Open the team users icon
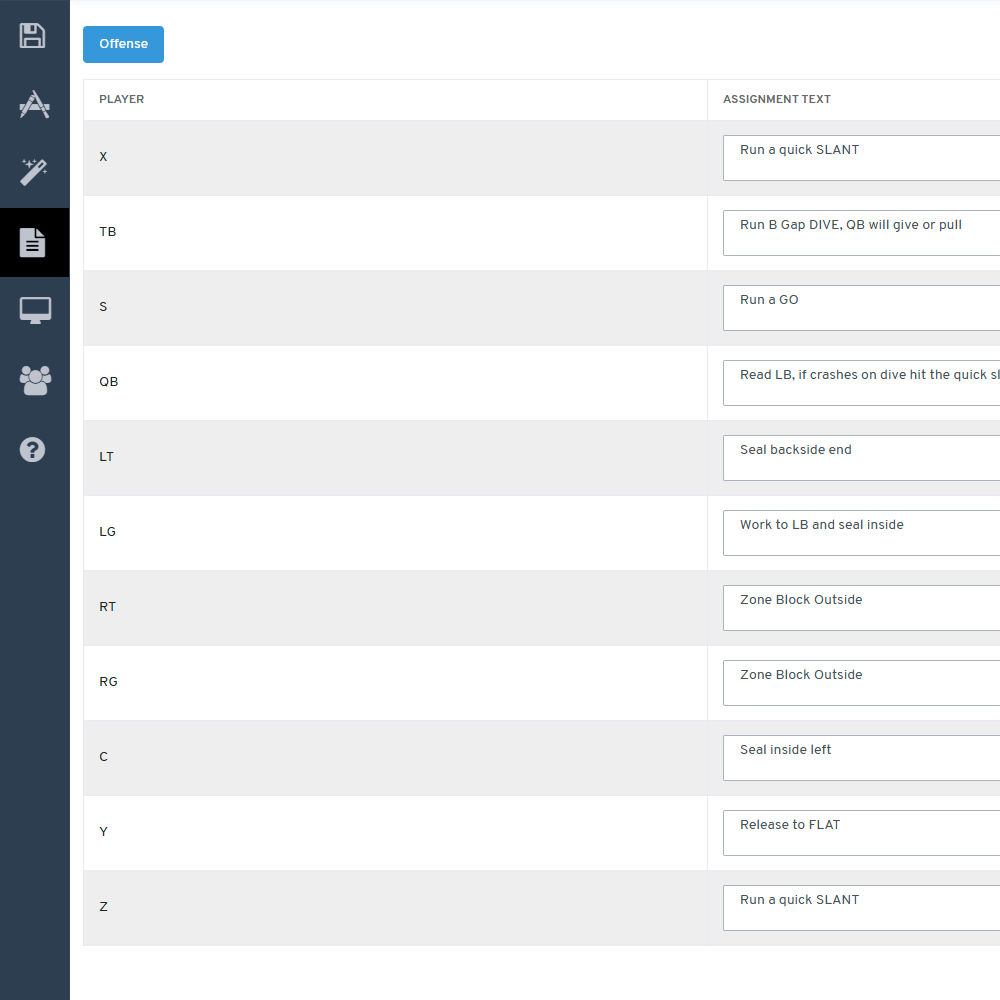This screenshot has width=1000, height=1000. (x=35, y=381)
